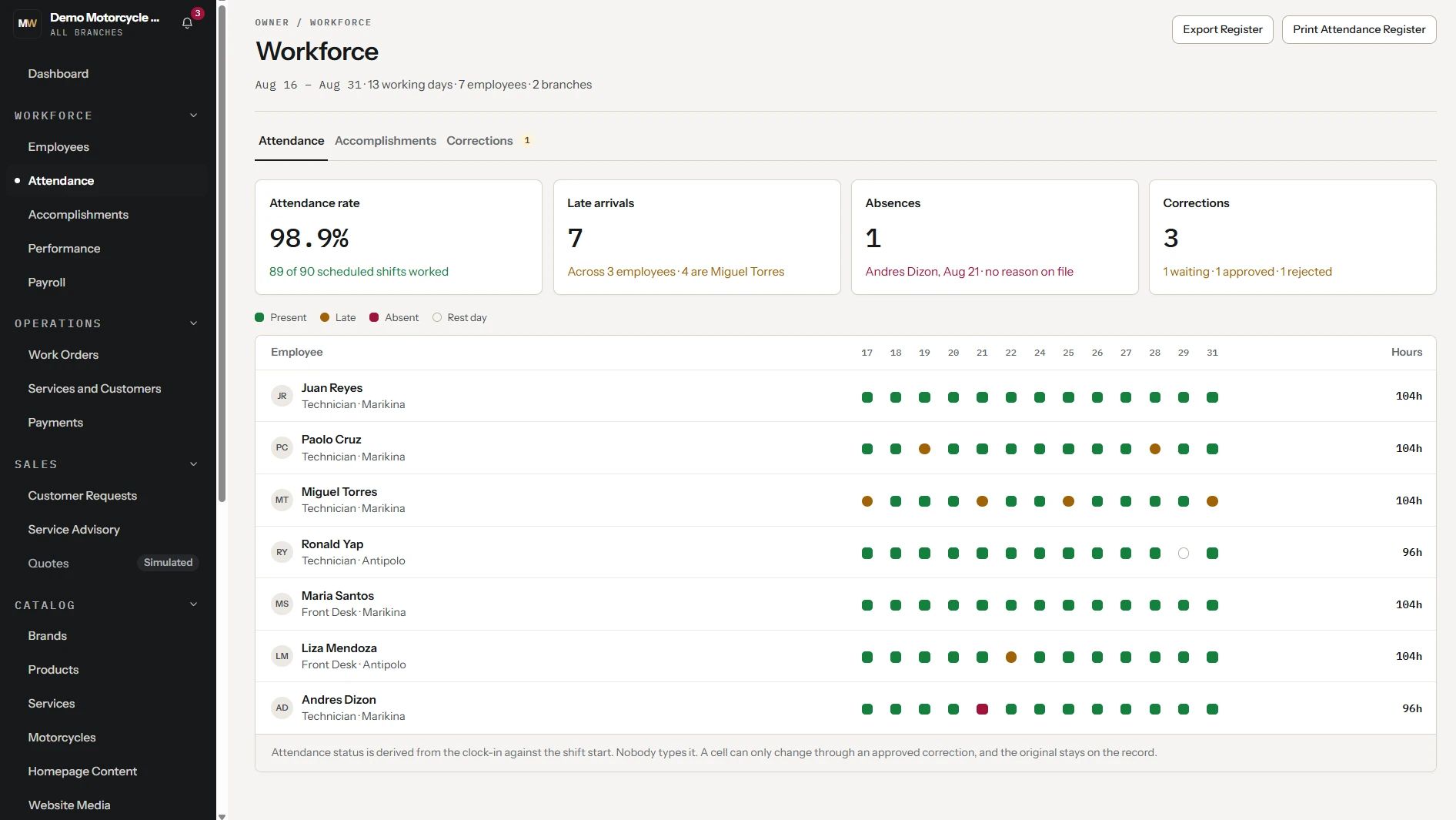This screenshot has width=1456, height=820.
Task: Open the notifications bell icon
Action: tap(187, 23)
